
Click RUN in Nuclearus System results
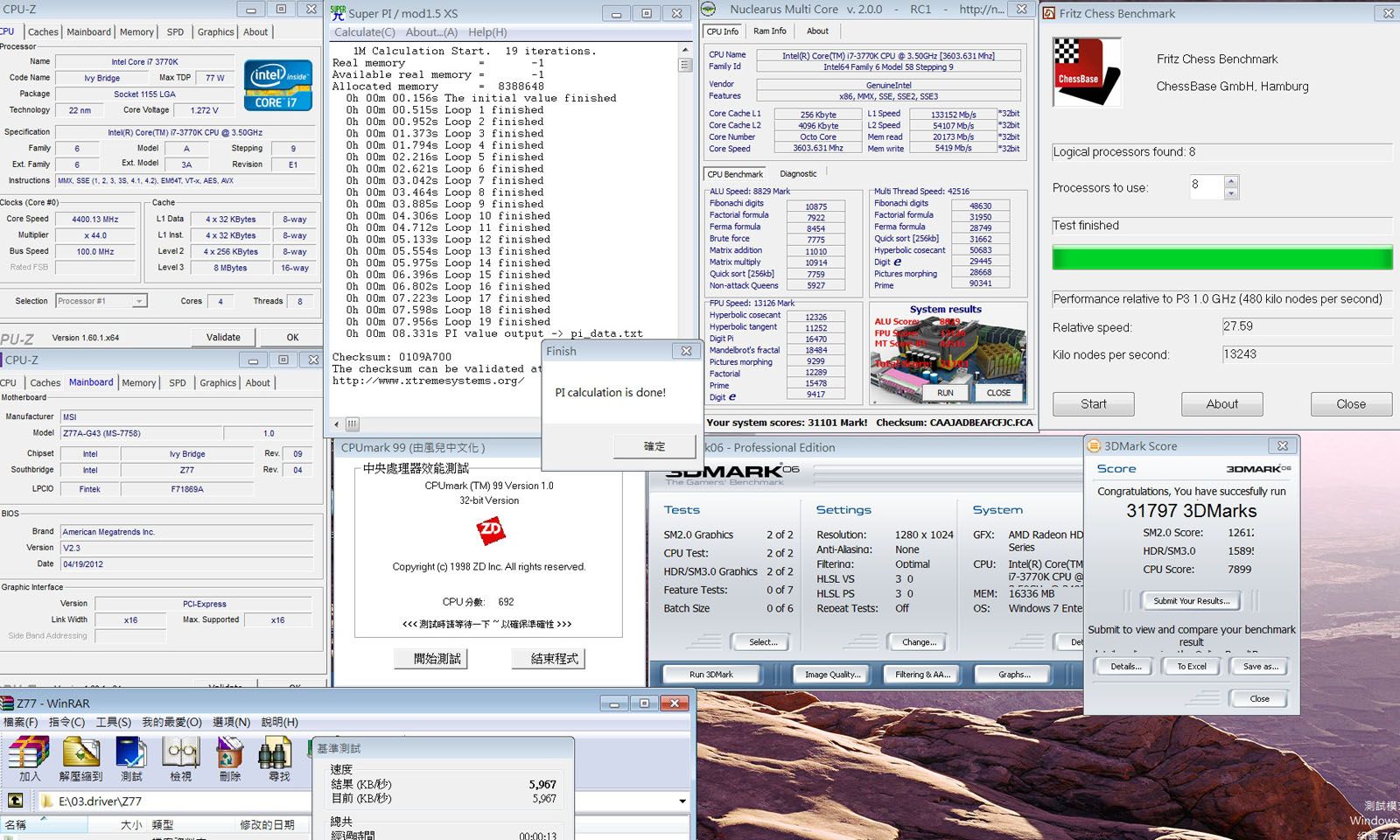point(945,393)
